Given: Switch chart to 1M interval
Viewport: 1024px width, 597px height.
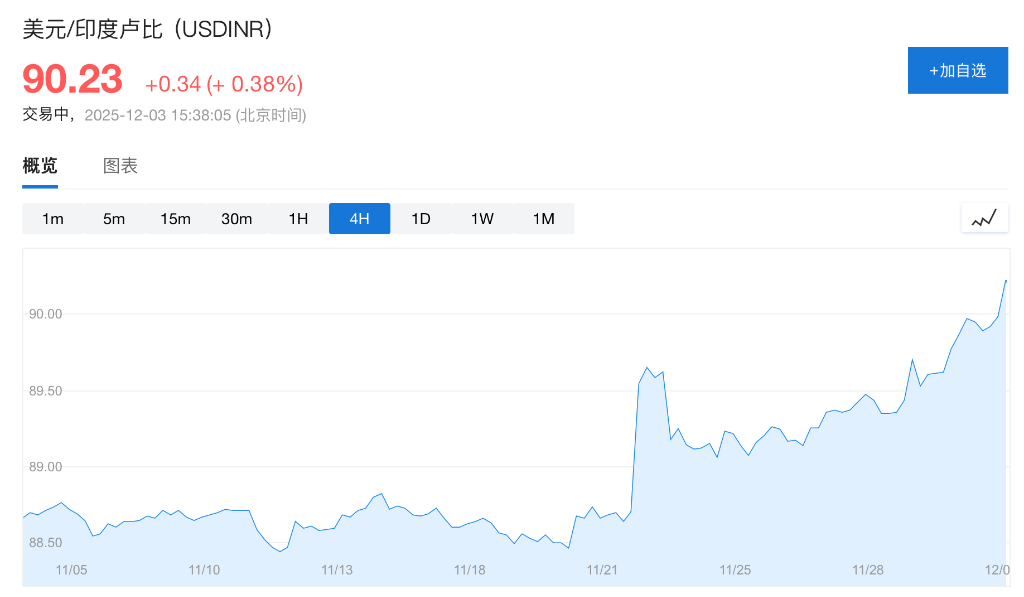Looking at the screenshot, I should 543,219.
